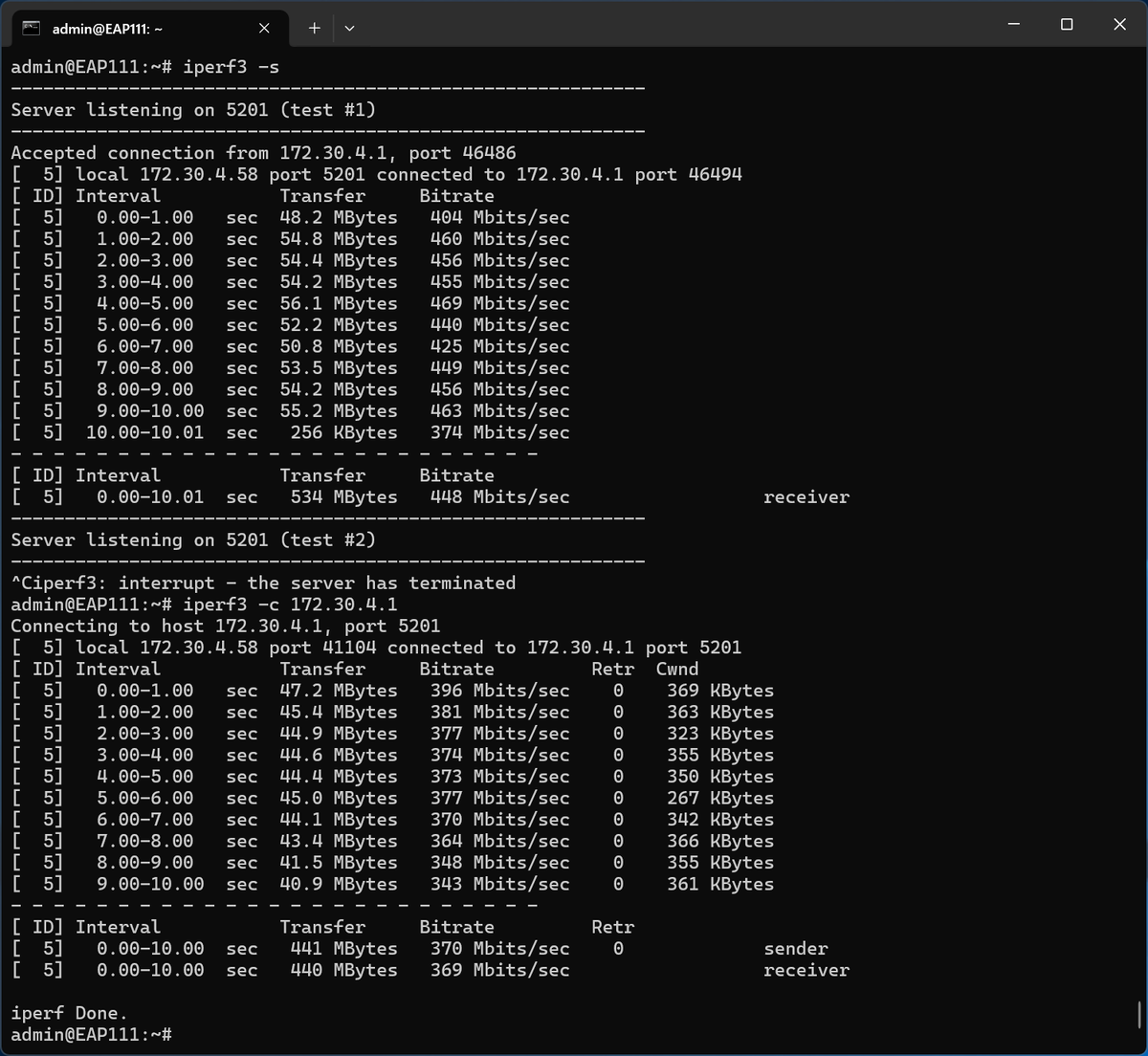Click the '534 MBytes' total transfer
The image size is (1148, 1056).
click(x=344, y=497)
